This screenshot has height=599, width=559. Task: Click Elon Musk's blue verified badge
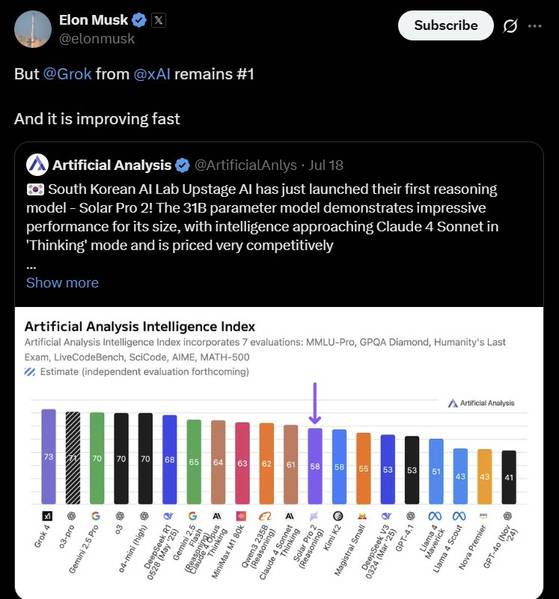(139, 20)
